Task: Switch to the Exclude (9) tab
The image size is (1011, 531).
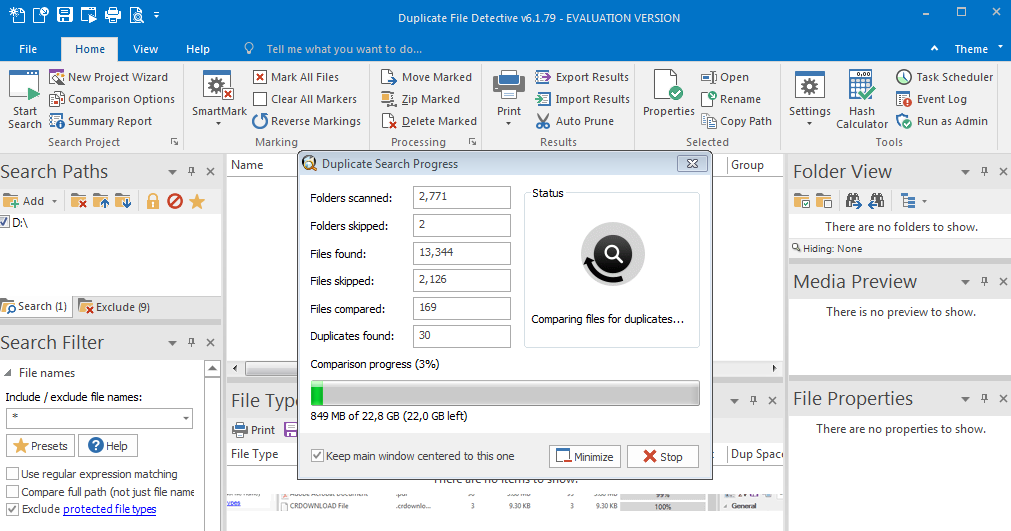Action: tap(114, 307)
